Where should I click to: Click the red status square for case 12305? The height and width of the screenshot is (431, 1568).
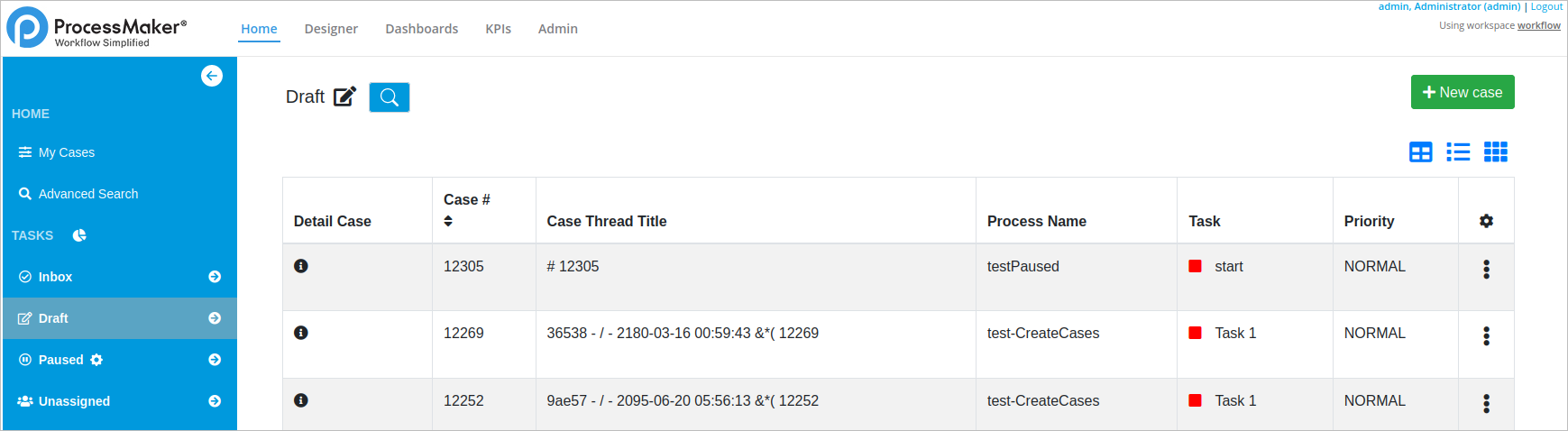[x=1195, y=266]
